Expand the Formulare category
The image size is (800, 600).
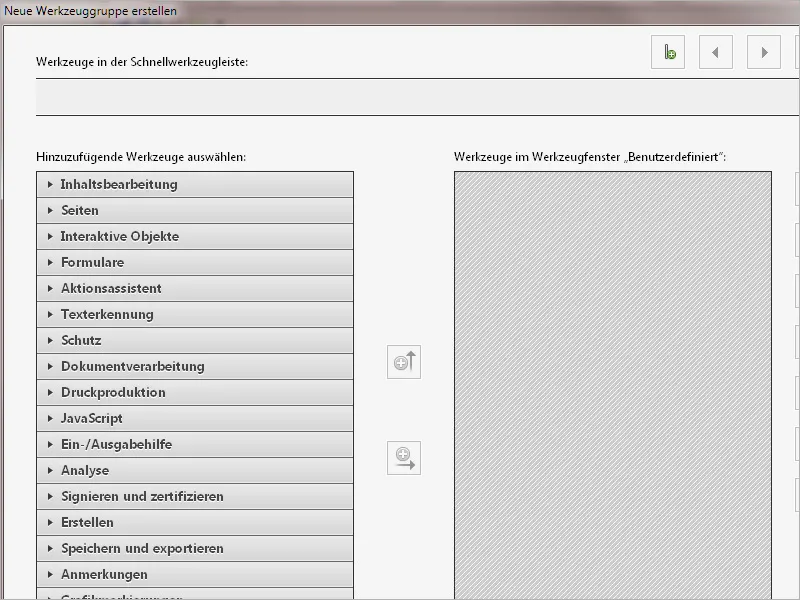195,263
